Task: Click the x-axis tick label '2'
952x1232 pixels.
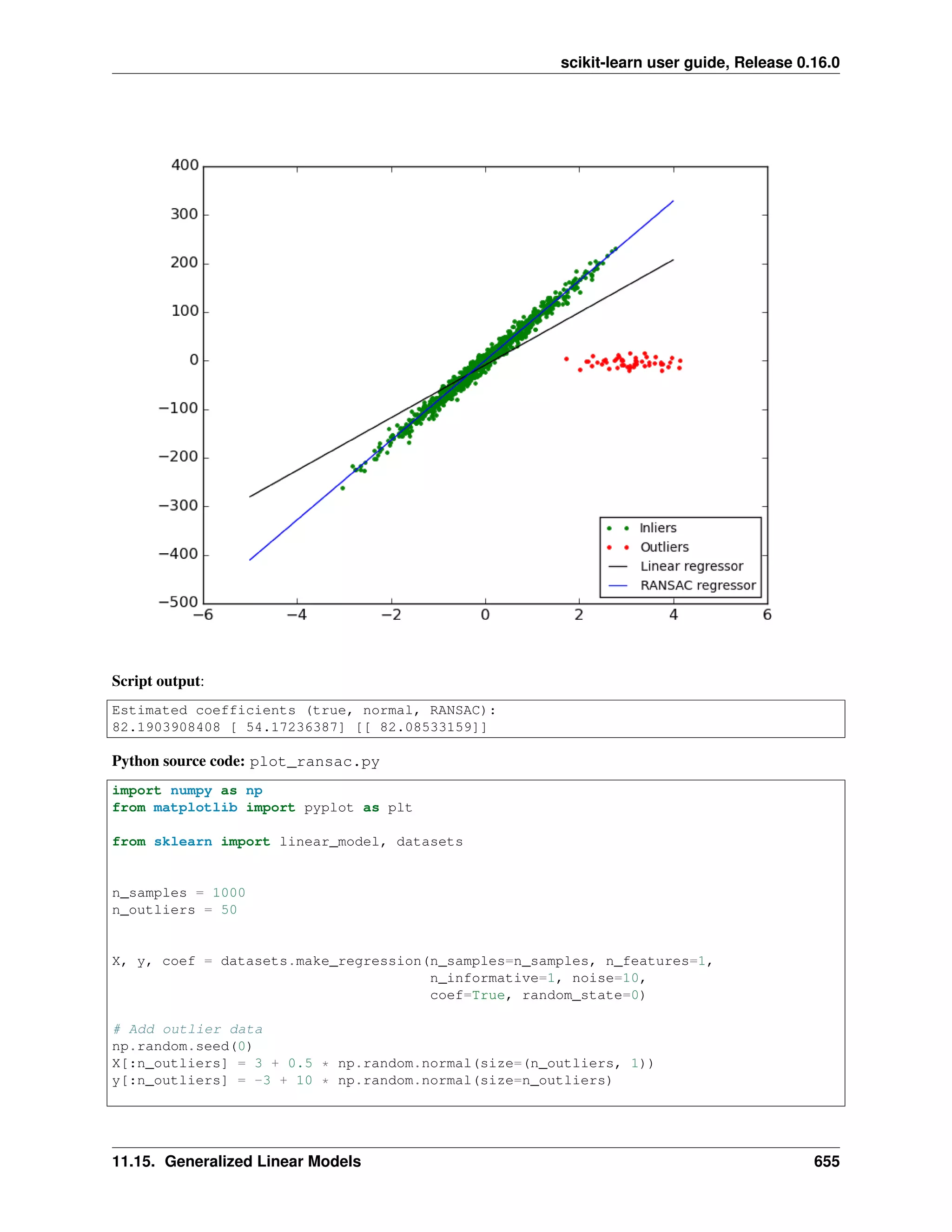Action: 579,615
